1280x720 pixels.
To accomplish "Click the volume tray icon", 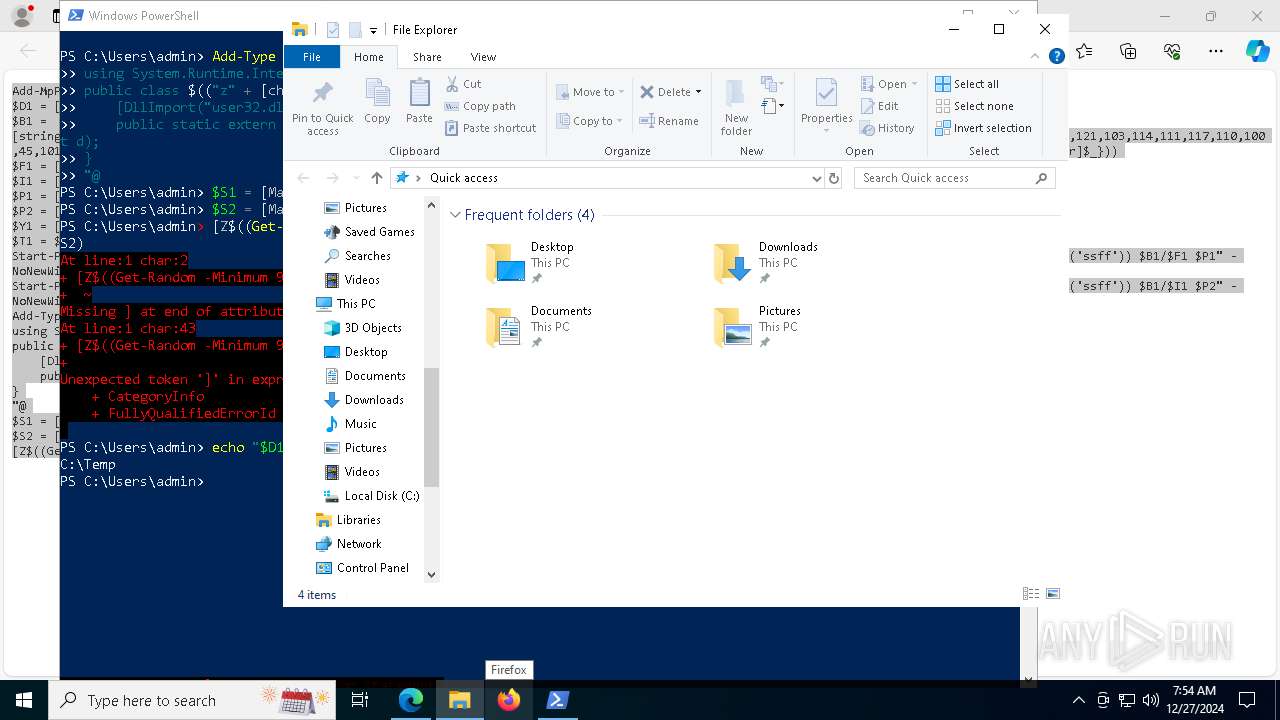I will click(1151, 700).
